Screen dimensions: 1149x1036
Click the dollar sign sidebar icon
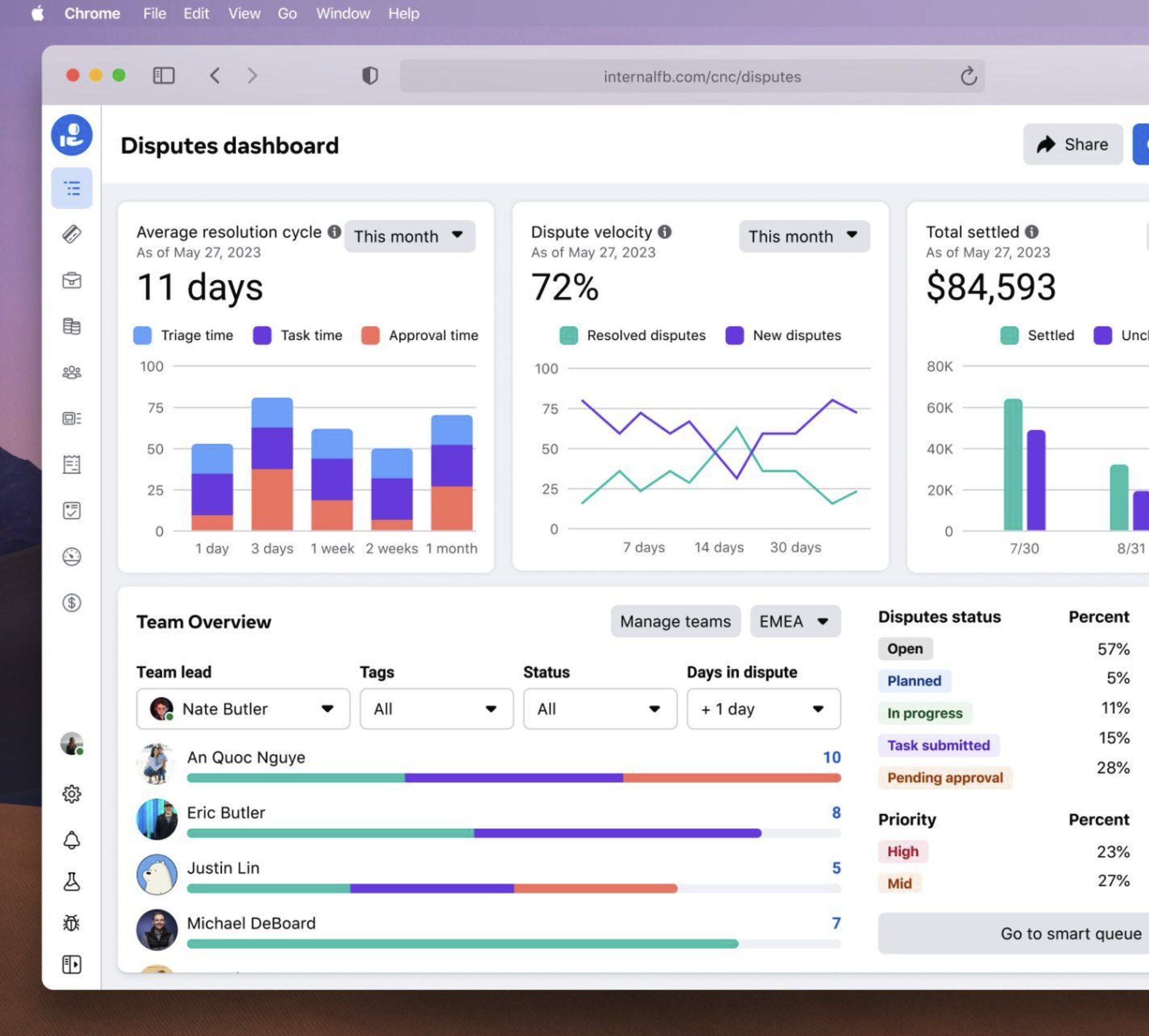point(72,602)
